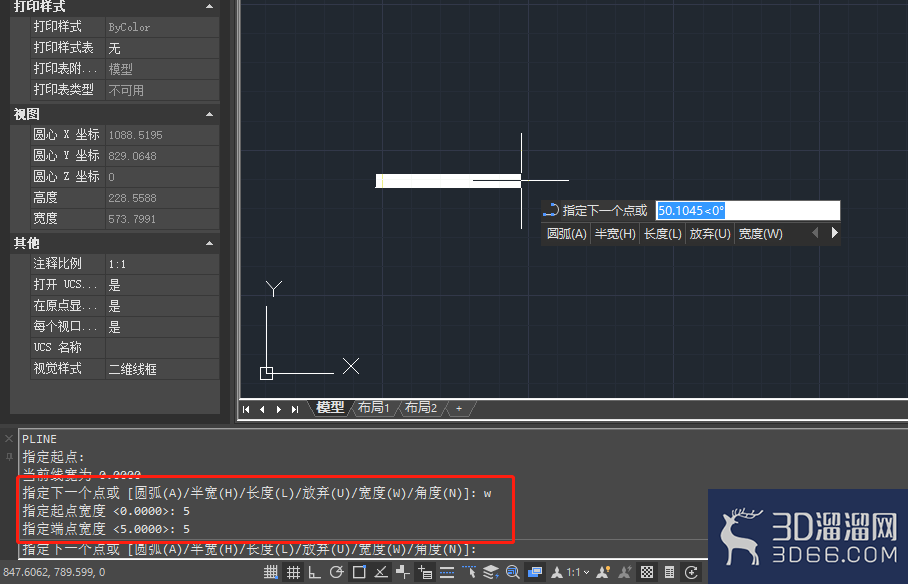Click 圆心 Y 坐标 value 829.0648
The image size is (908, 584).
(162, 156)
